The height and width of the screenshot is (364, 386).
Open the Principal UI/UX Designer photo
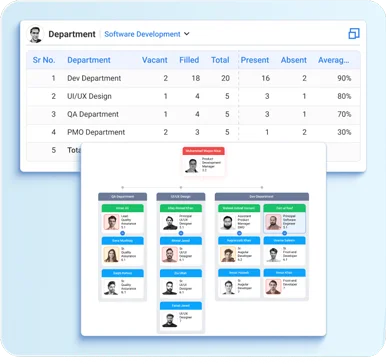(x=170, y=222)
